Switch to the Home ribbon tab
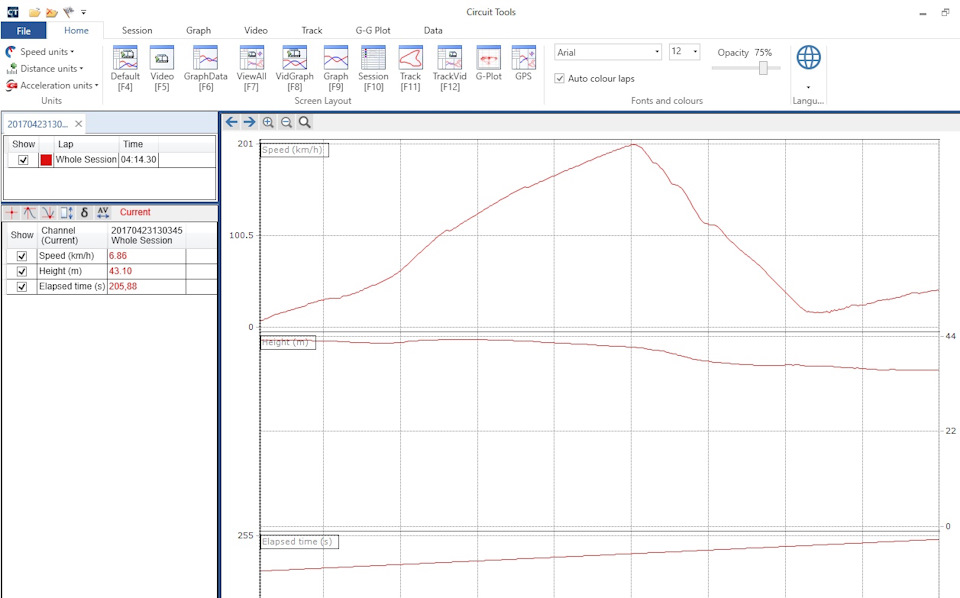 (x=77, y=31)
